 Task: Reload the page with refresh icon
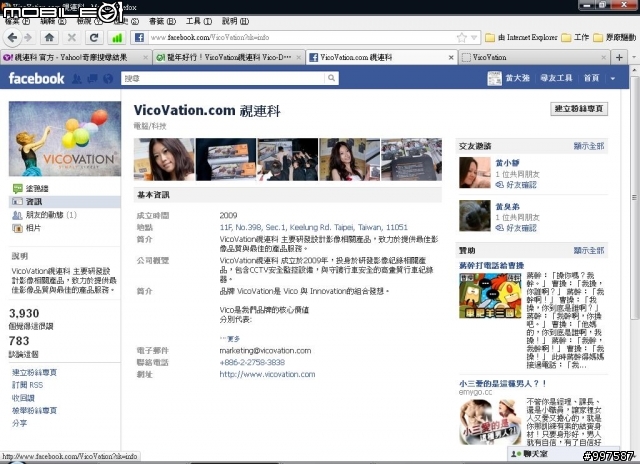tap(94, 38)
